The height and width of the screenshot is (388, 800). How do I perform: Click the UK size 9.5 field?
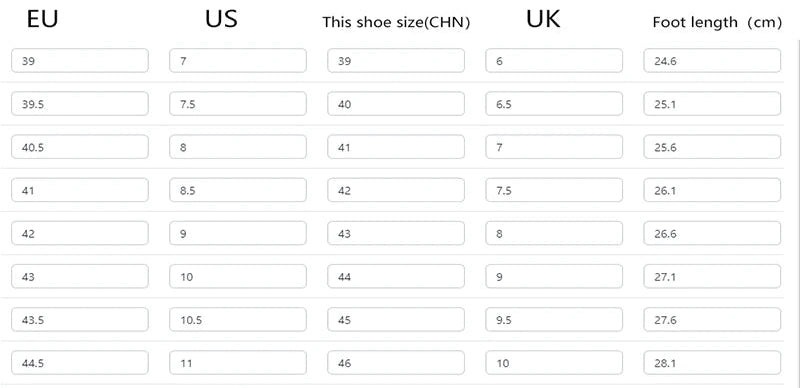point(554,320)
